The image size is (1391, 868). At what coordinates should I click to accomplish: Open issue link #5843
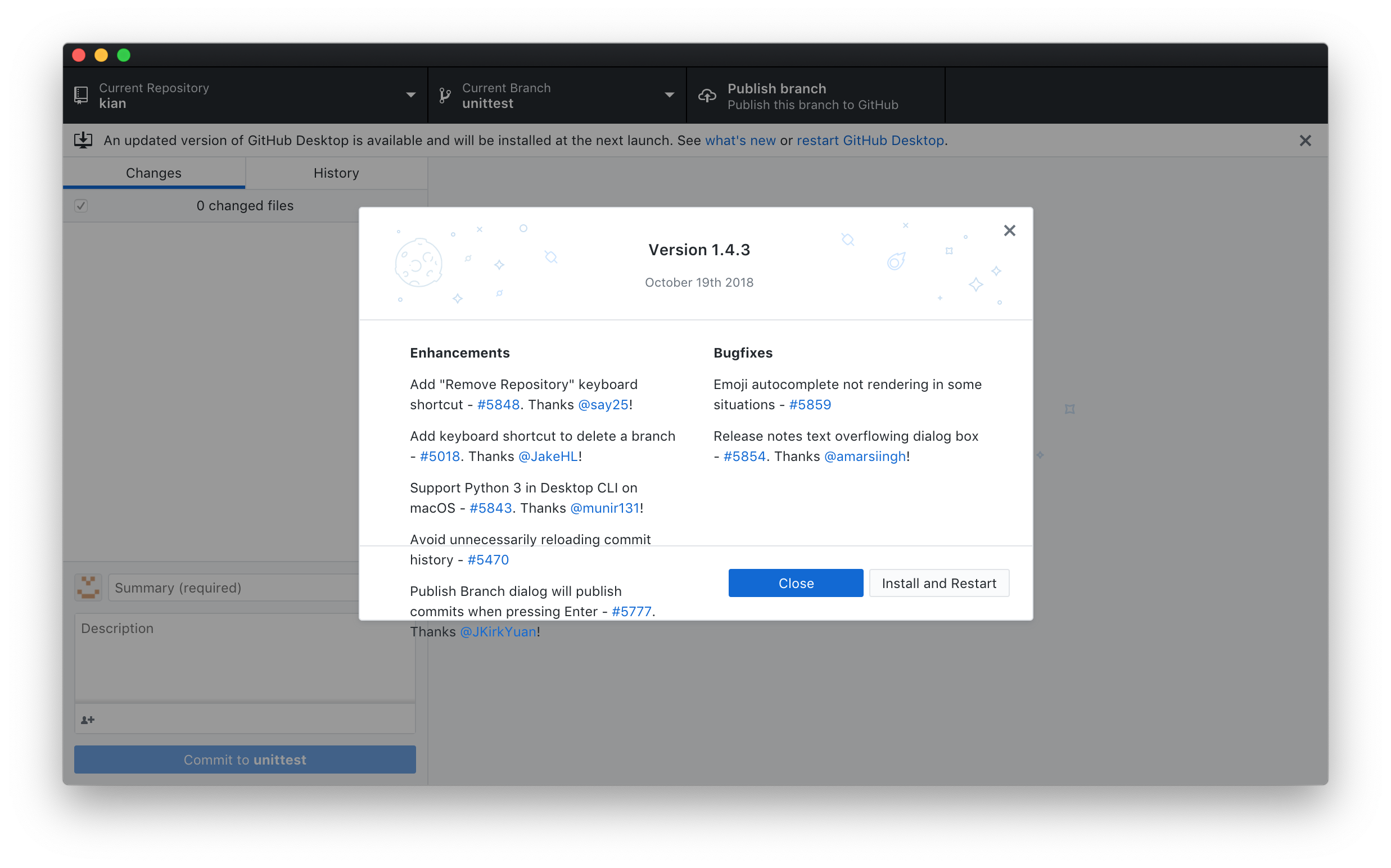(490, 508)
